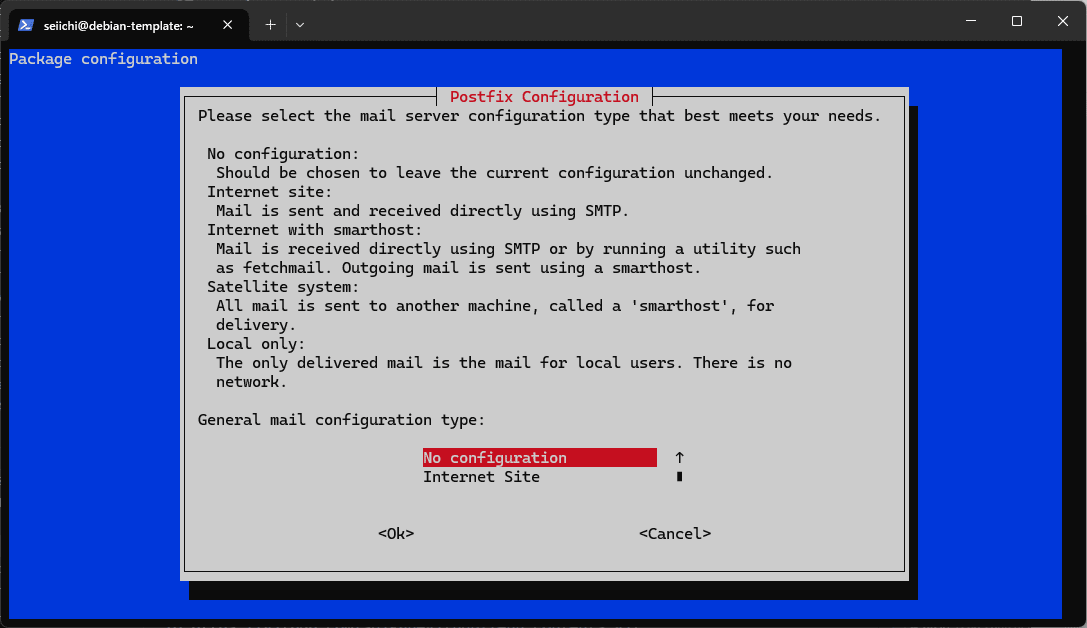Viewport: 1087px width, 628px height.
Task: Select the seiichi@debian-template terminal tab
Action: tap(129, 25)
